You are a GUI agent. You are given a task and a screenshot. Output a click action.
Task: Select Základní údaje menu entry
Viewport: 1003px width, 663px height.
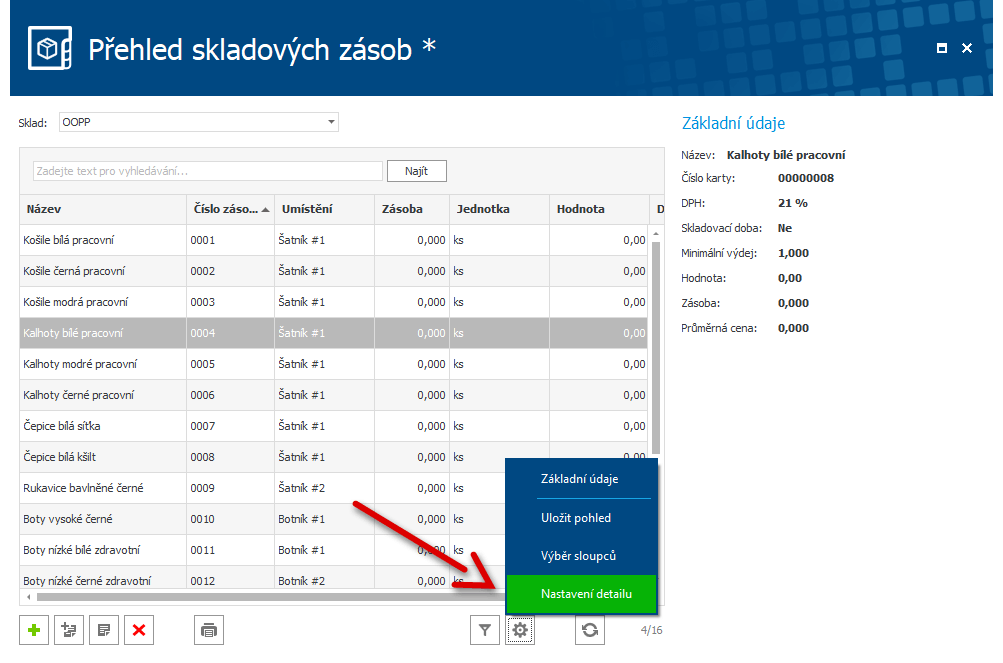click(x=580, y=479)
